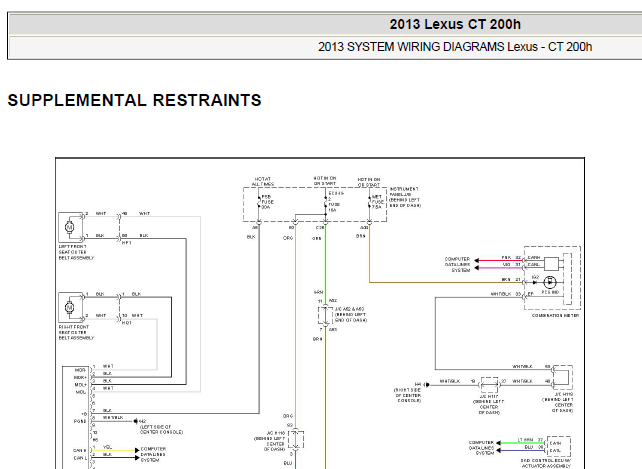This screenshot has width=642, height=469.
Task: Click the 'J/C H117' behind left center dash label
Action: 489,404
